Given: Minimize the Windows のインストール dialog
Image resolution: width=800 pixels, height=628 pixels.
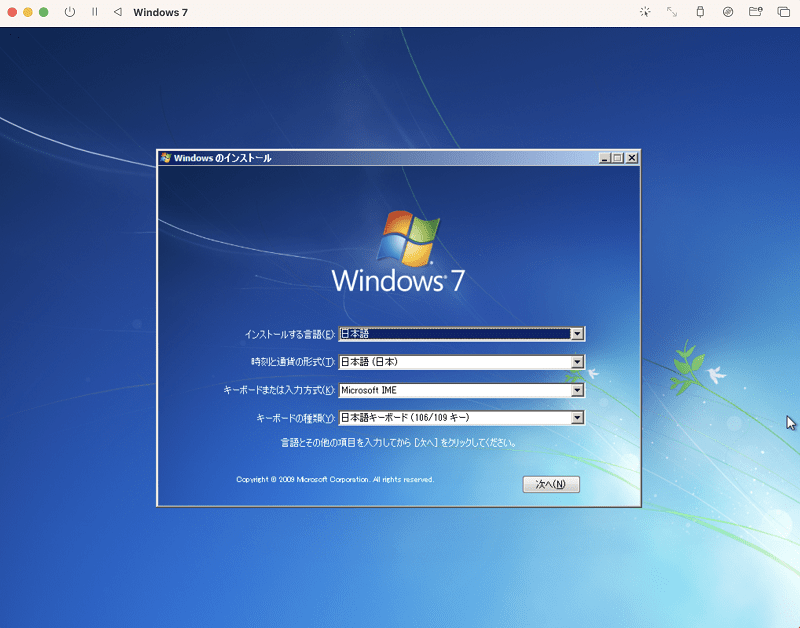Looking at the screenshot, I should point(605,158).
